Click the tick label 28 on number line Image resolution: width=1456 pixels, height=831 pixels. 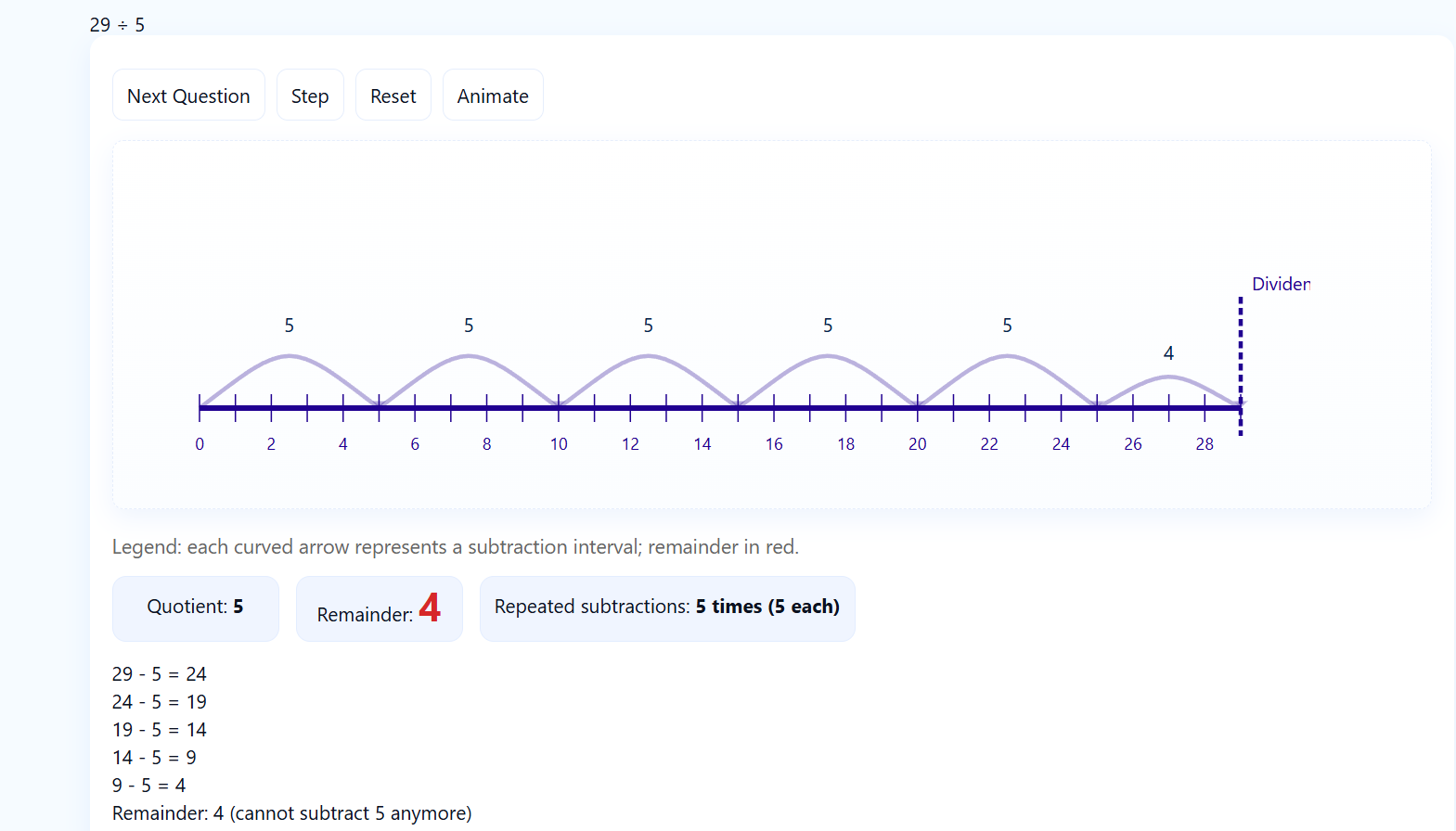pos(1205,444)
